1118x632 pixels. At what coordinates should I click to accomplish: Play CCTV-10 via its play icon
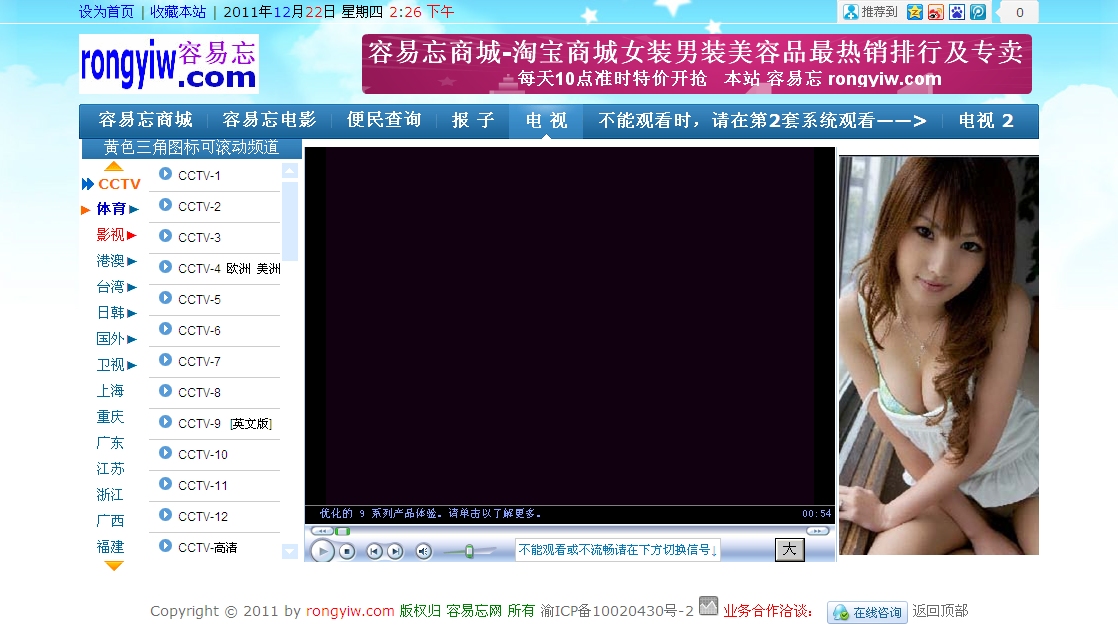pos(165,453)
